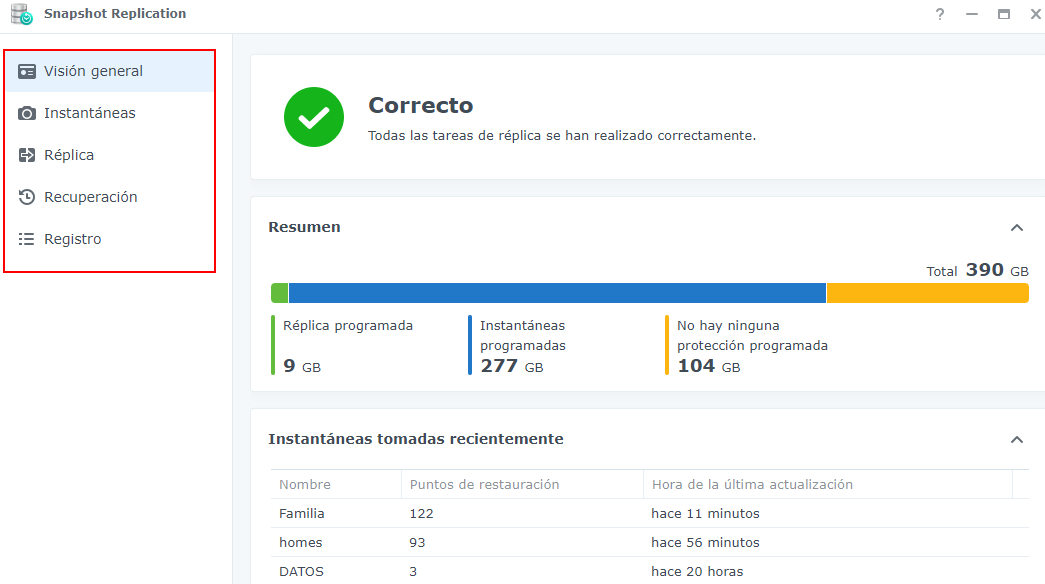This screenshot has width=1045, height=584.
Task: Select the Familia snapshot row
Action: [x=302, y=514]
